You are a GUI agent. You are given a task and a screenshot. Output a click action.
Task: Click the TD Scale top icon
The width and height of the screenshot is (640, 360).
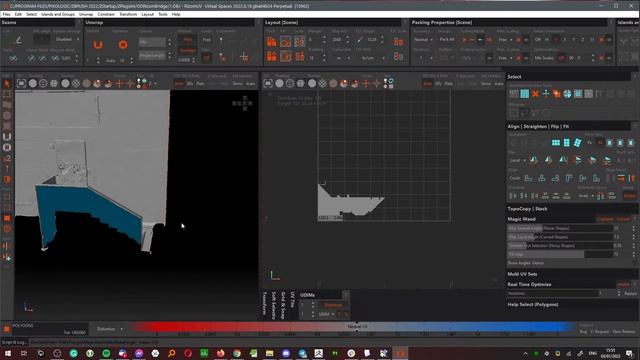click(x=398, y=41)
